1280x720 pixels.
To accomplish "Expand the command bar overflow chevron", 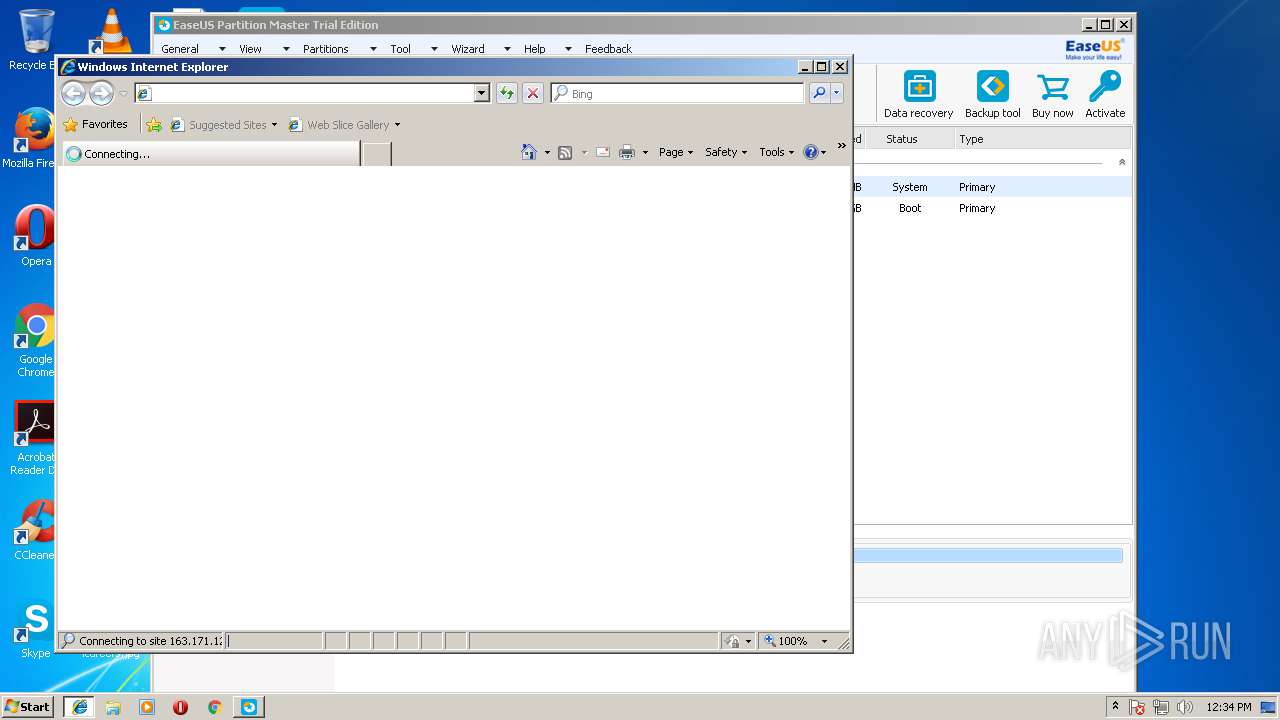I will tap(841, 146).
